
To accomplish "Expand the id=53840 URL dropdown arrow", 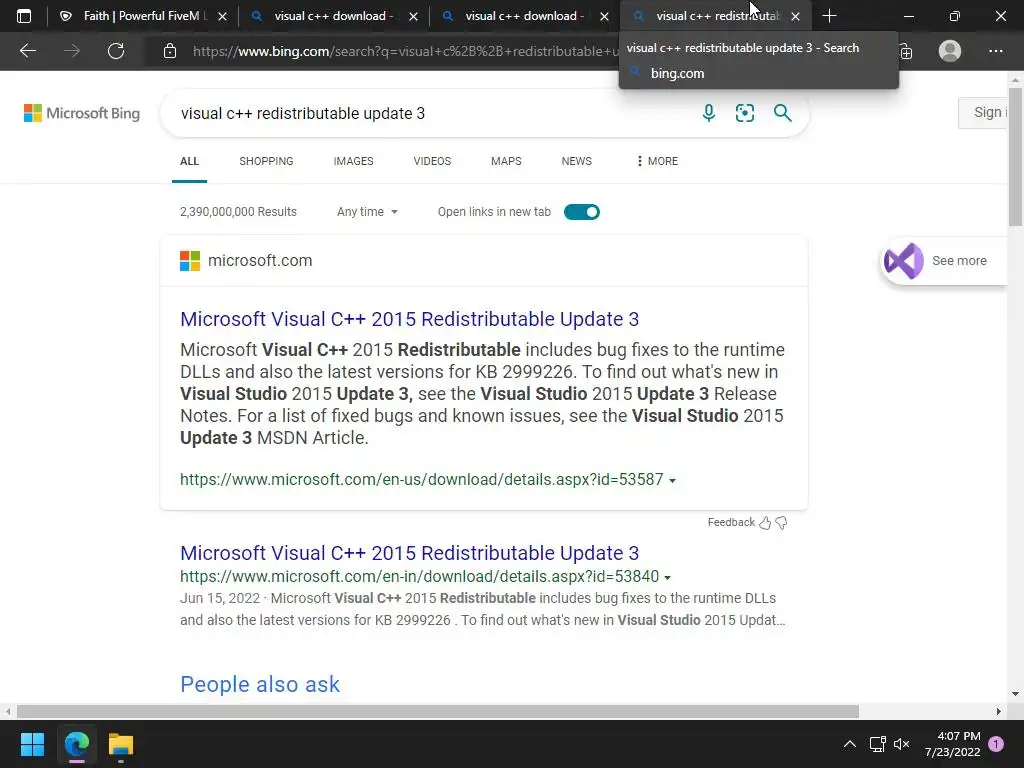I will (667, 577).
